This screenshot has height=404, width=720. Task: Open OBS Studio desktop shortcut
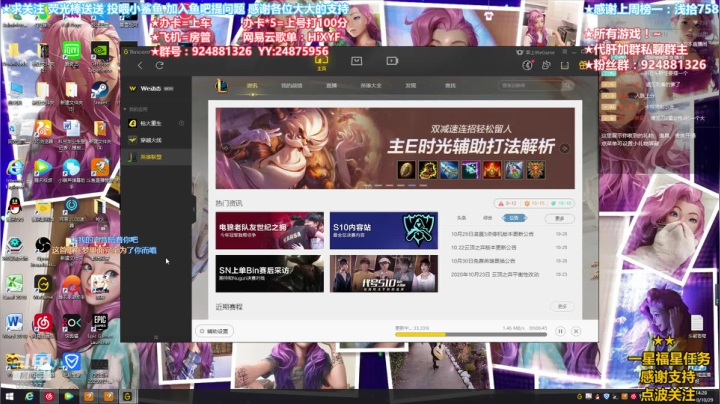[x=43, y=250]
